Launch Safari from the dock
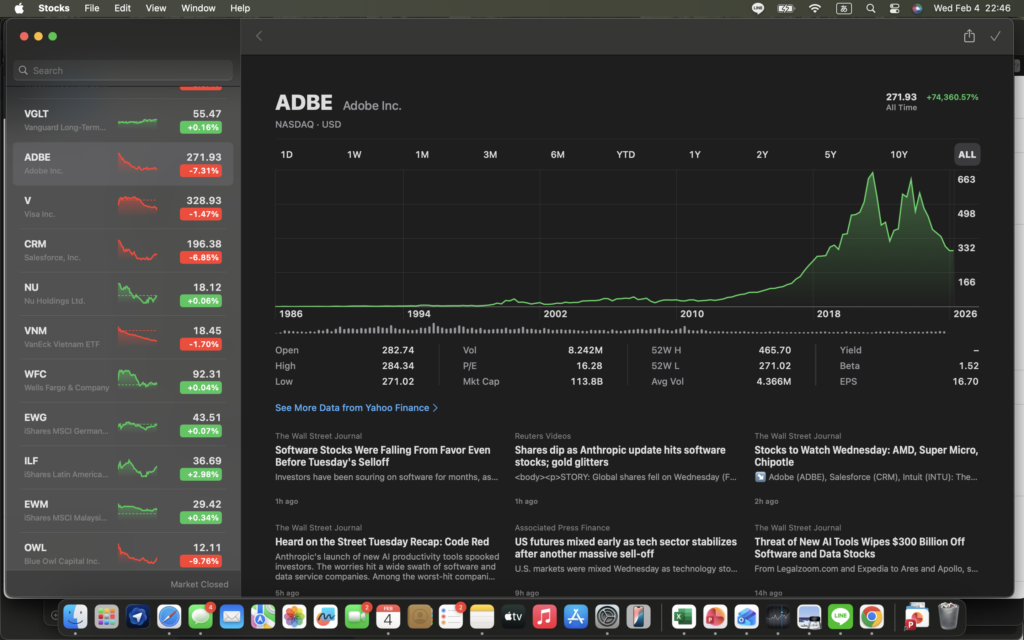Image resolution: width=1024 pixels, height=640 pixels. (x=169, y=617)
